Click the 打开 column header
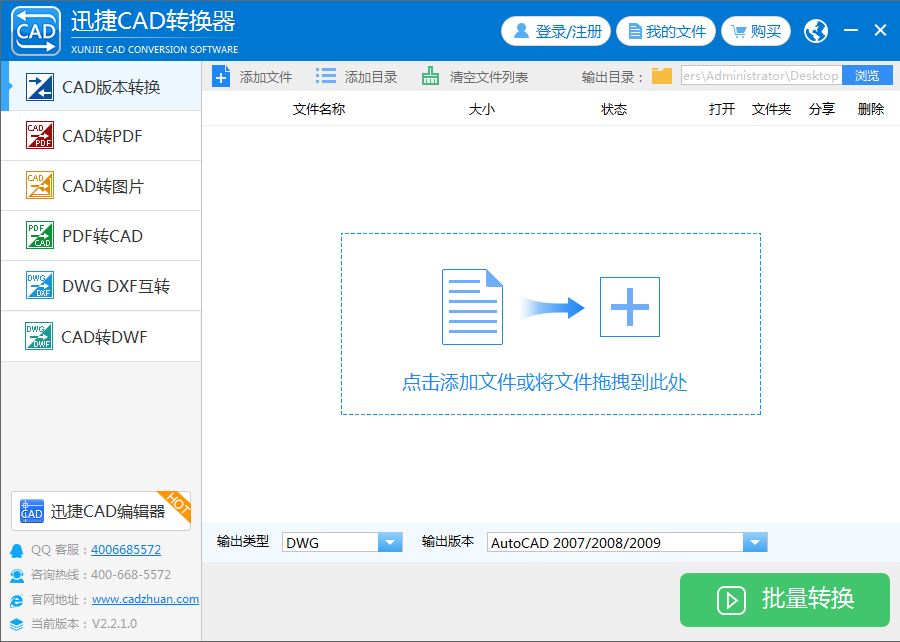 [721, 109]
